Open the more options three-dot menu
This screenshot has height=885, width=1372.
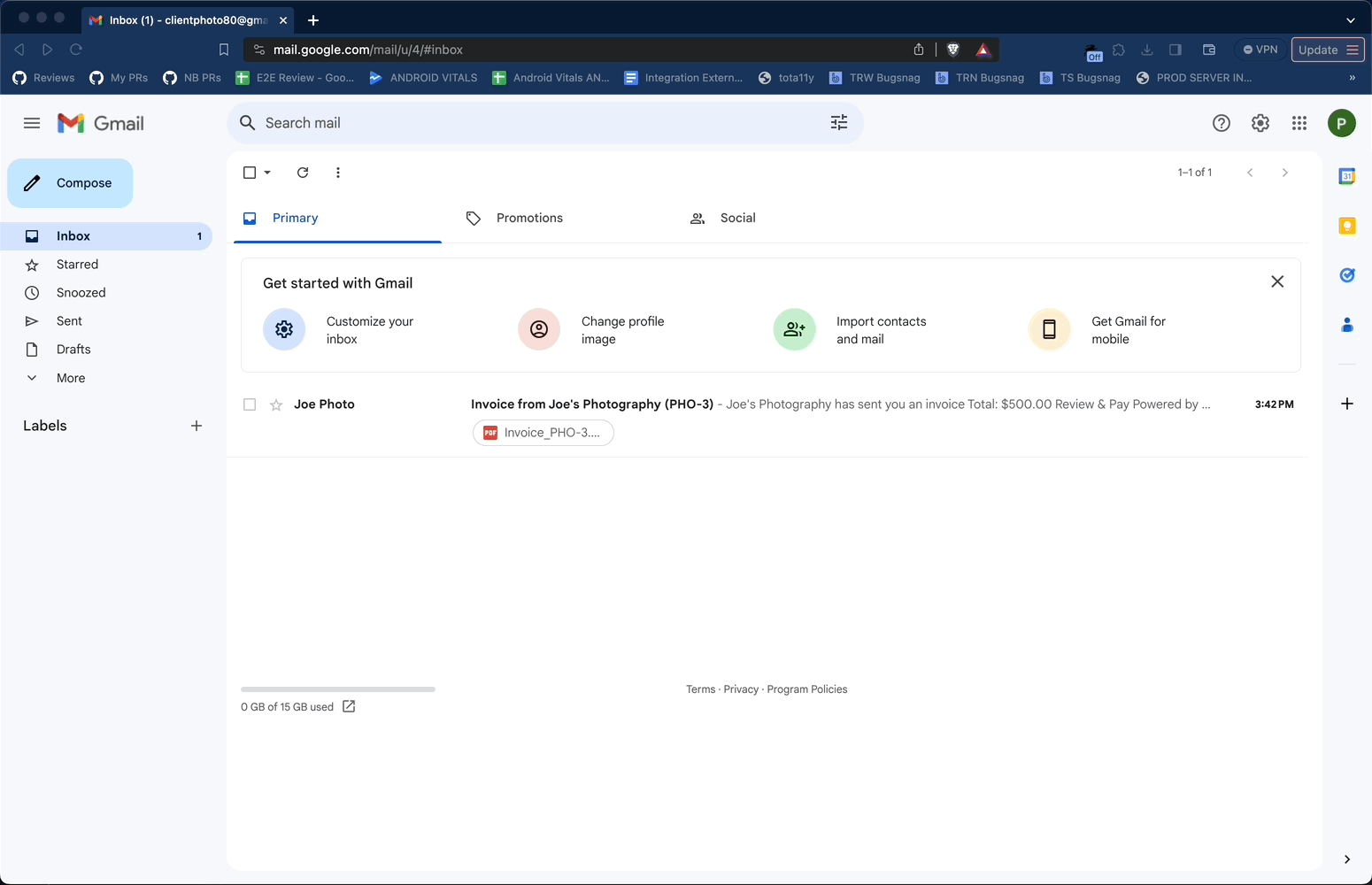point(338,173)
